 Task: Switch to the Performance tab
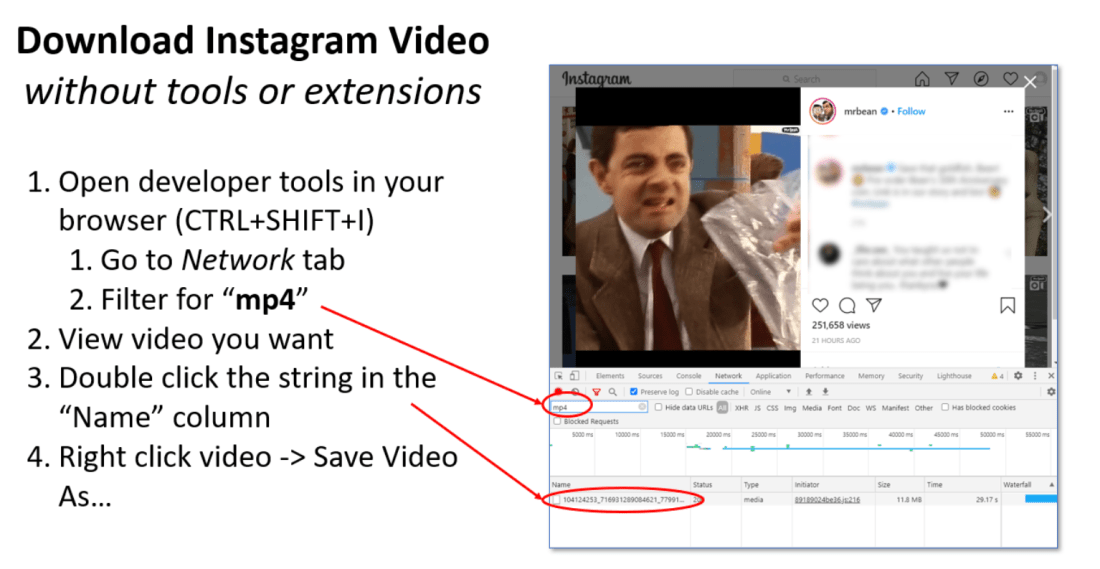coord(824,376)
